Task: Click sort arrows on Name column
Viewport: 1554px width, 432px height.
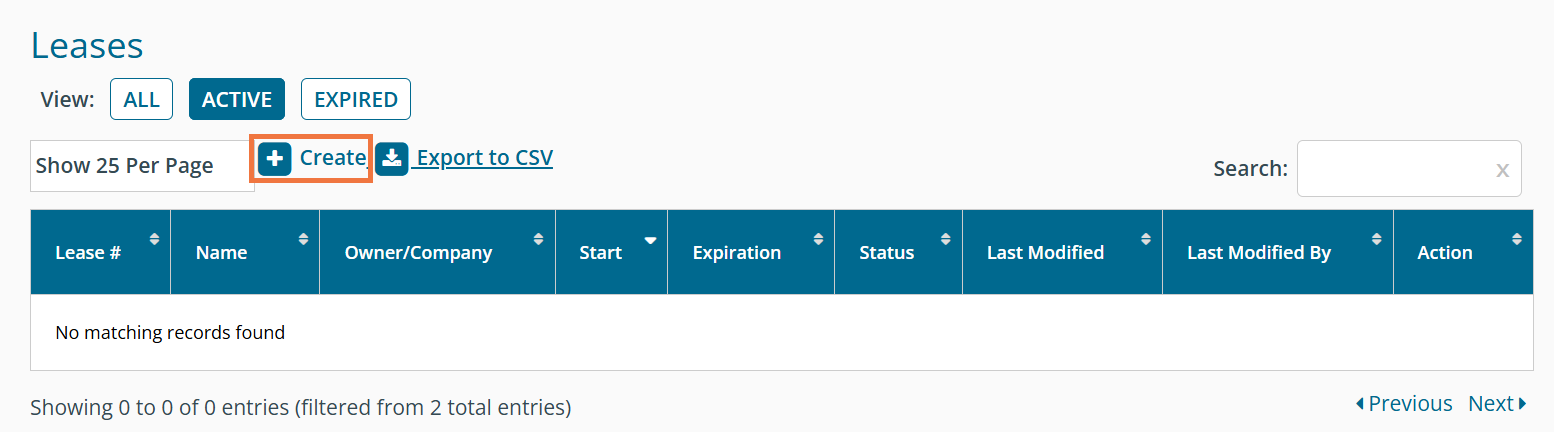Action: pyautogui.click(x=303, y=239)
